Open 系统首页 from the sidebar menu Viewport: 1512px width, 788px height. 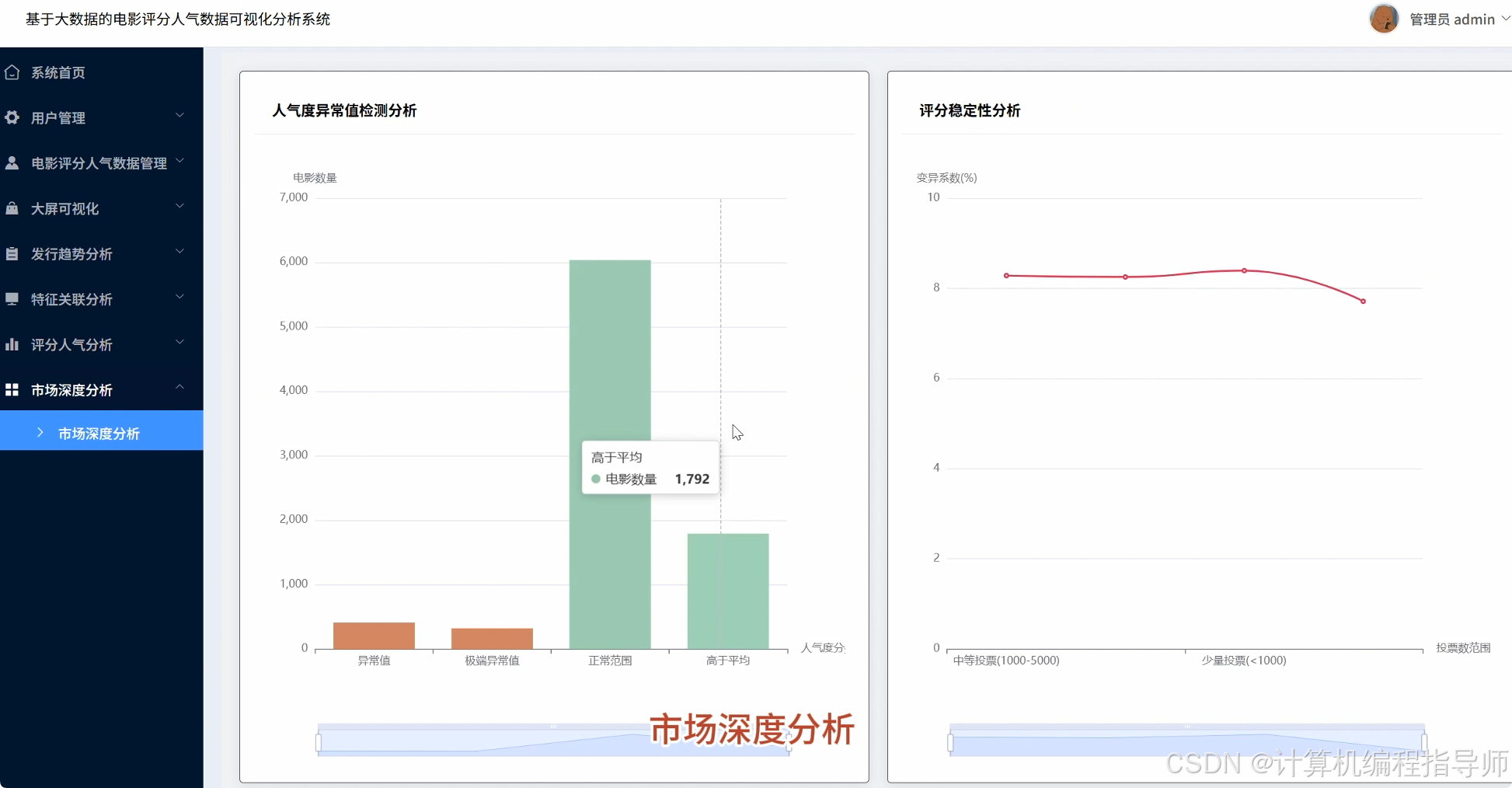(x=58, y=71)
